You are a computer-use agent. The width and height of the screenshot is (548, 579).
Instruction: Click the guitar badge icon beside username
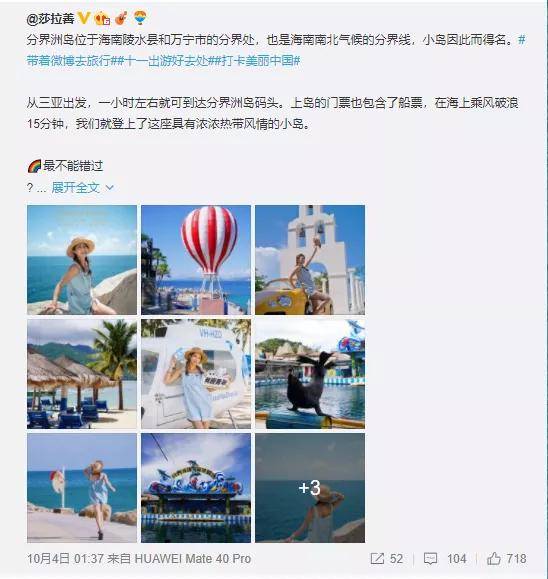pyautogui.click(x=121, y=18)
